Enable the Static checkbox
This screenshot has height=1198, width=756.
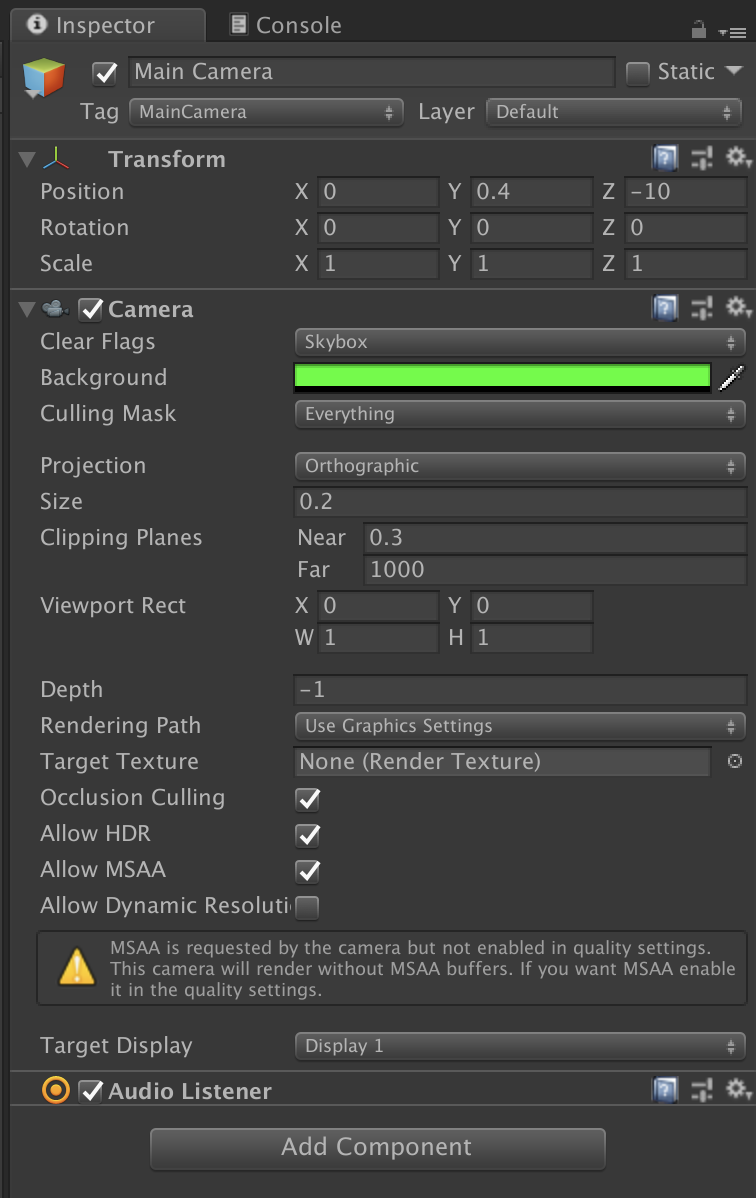tap(637, 72)
